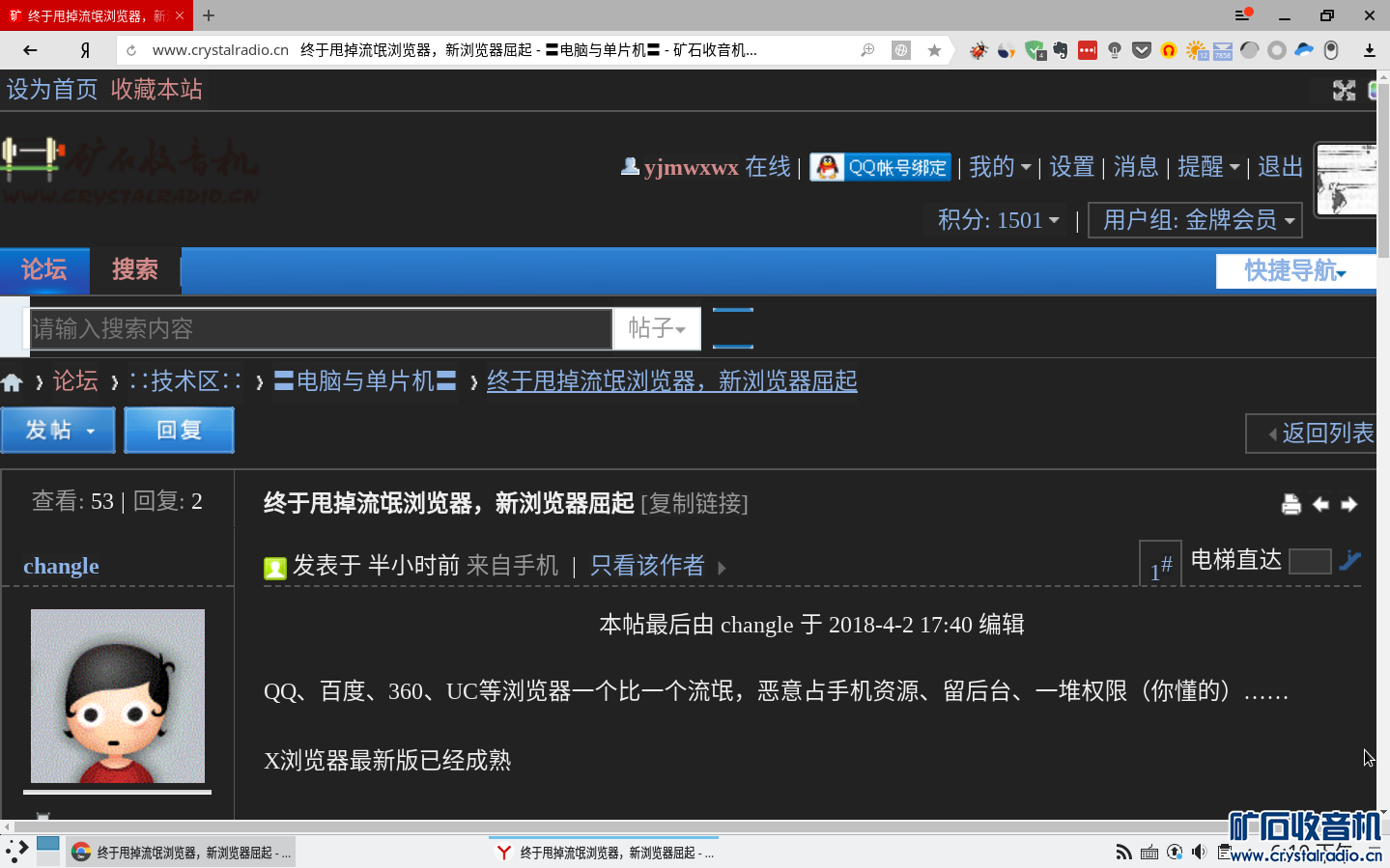Click the [复制链接] copy link
Viewport: 1390px width, 868px height.
coord(695,504)
